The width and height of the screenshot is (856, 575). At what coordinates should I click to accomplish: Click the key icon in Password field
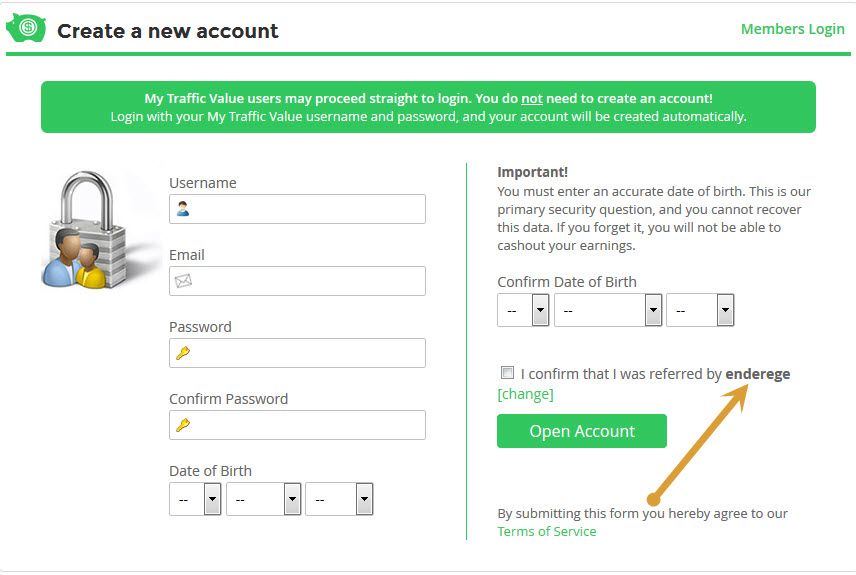[183, 353]
